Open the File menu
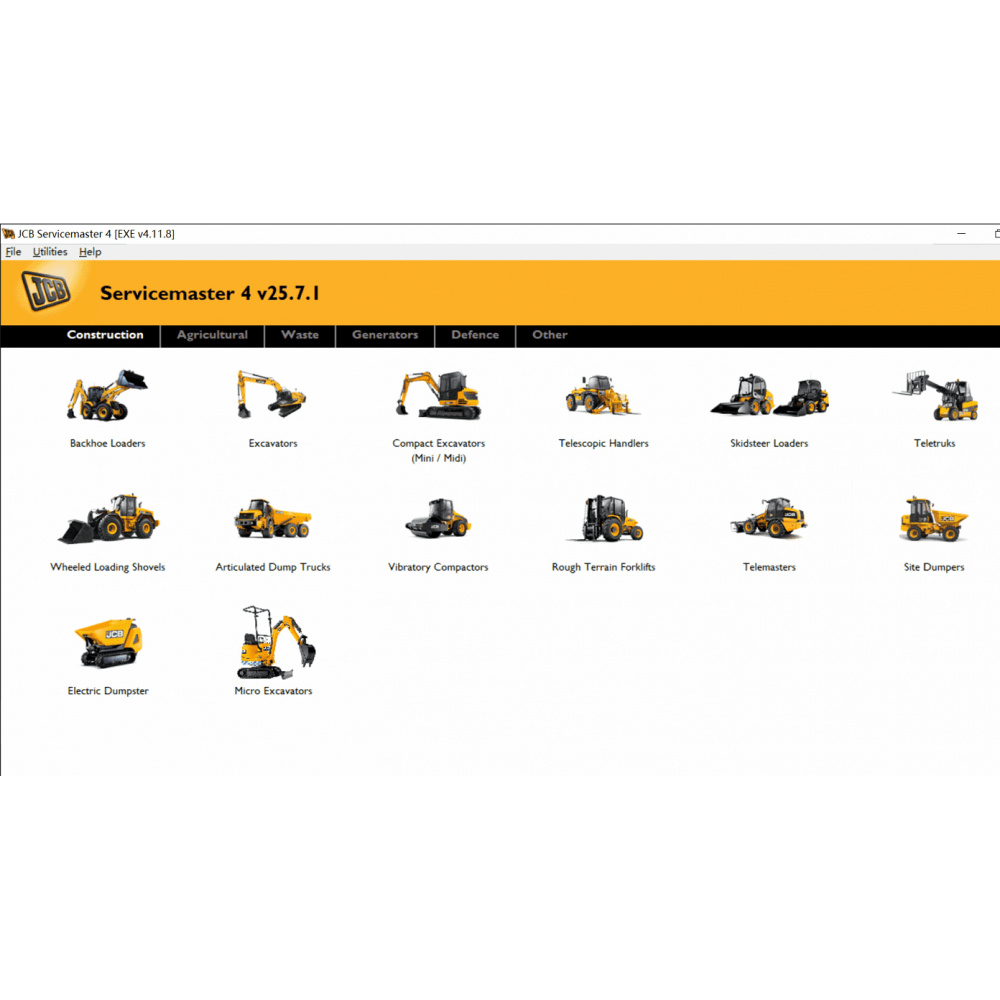The height and width of the screenshot is (1000, 1000). pos(13,252)
